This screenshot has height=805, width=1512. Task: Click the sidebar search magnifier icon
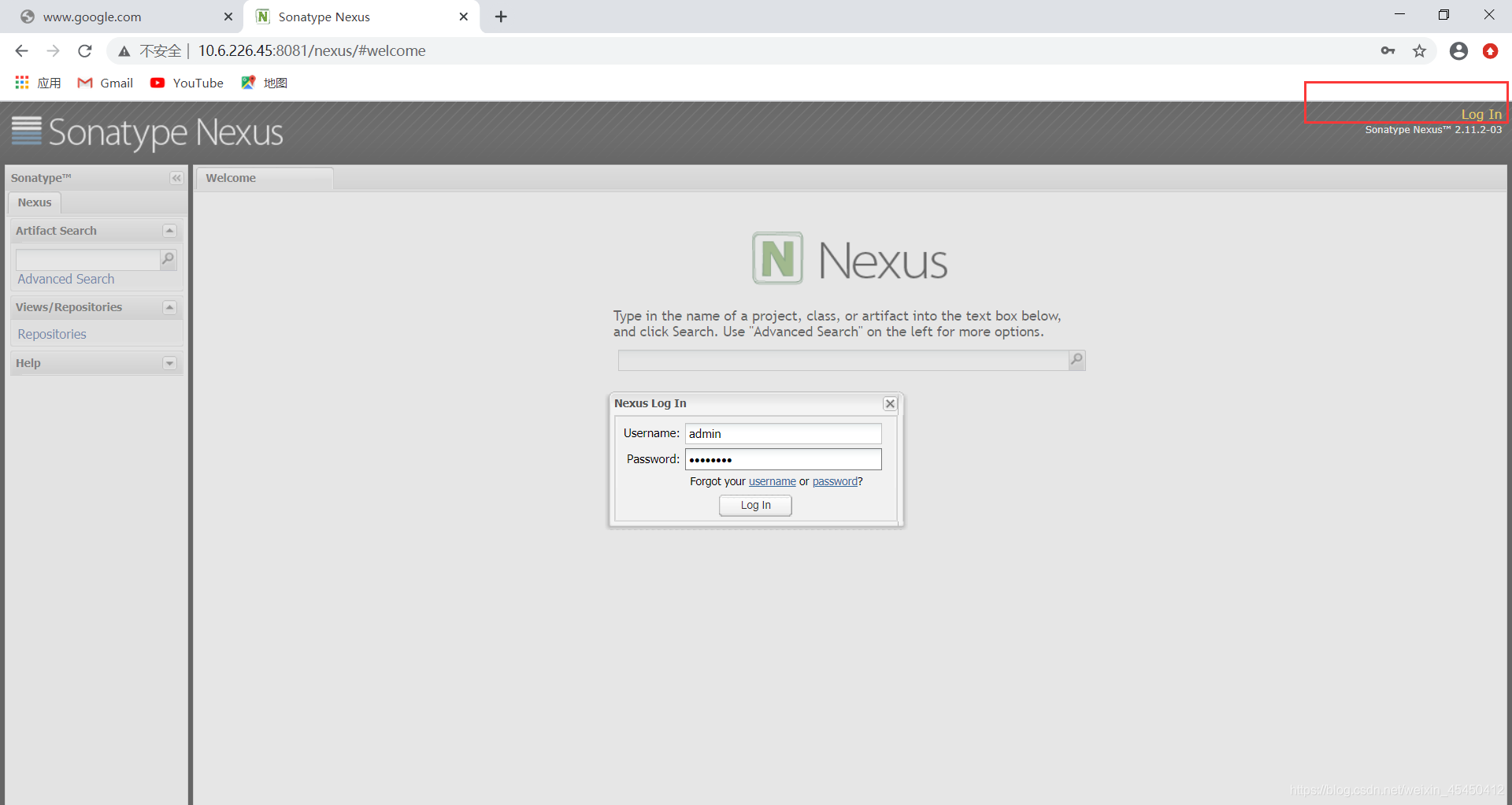[168, 259]
